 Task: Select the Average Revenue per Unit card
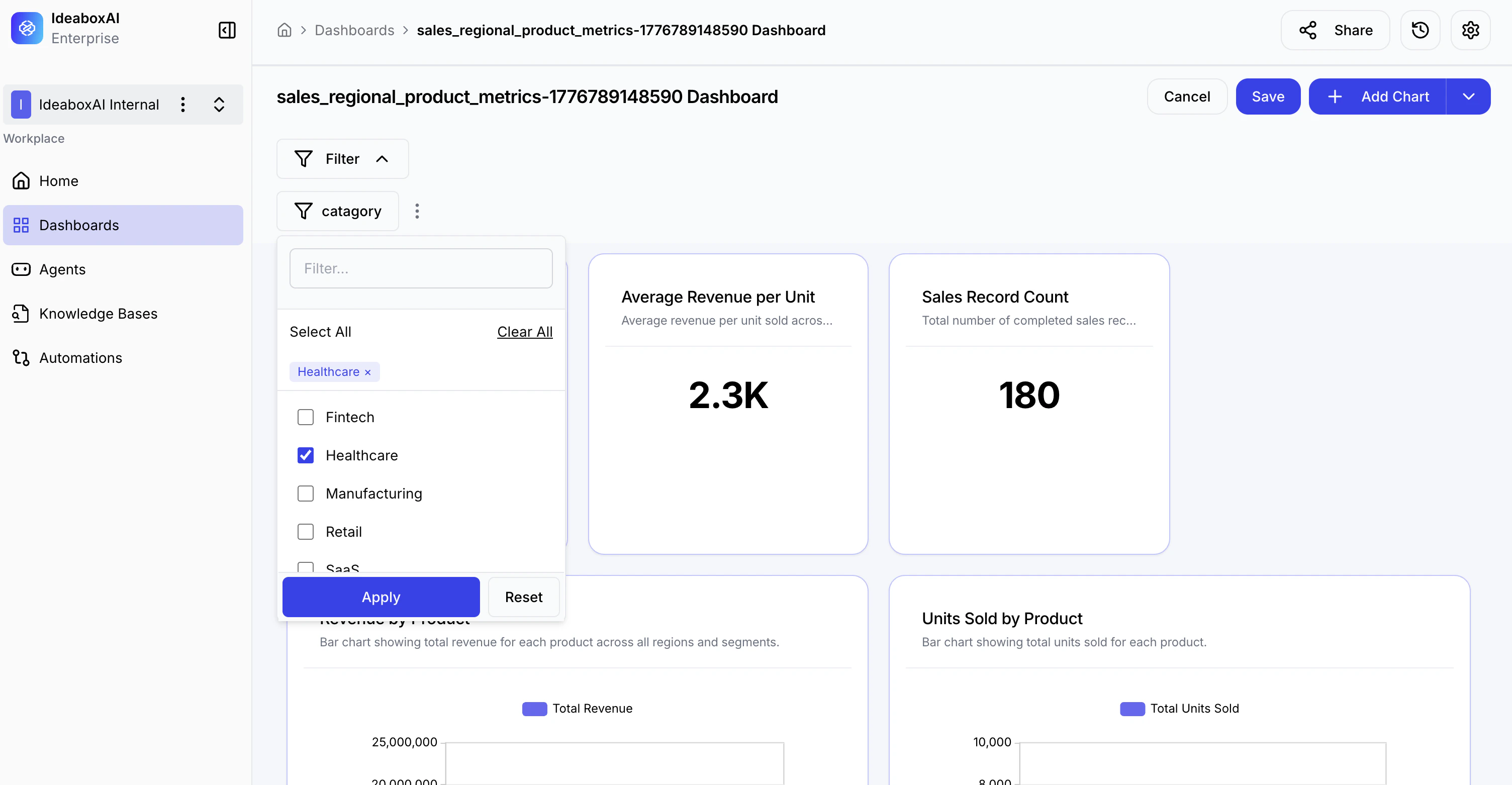[x=728, y=404]
